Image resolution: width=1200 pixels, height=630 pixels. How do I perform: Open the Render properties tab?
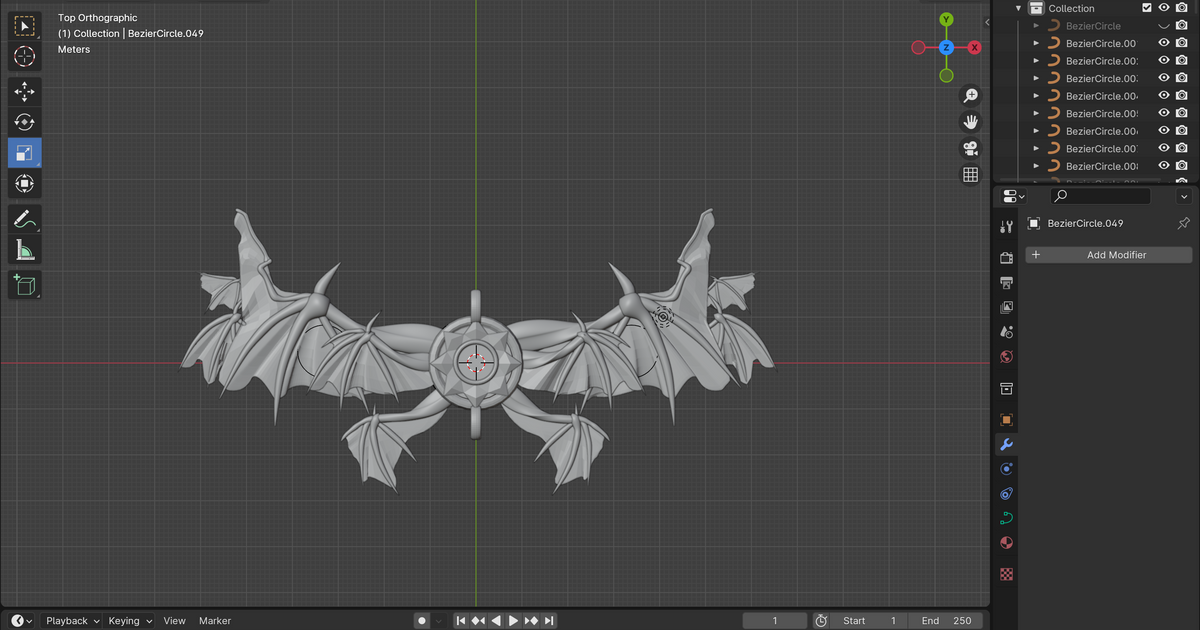click(x=1007, y=258)
